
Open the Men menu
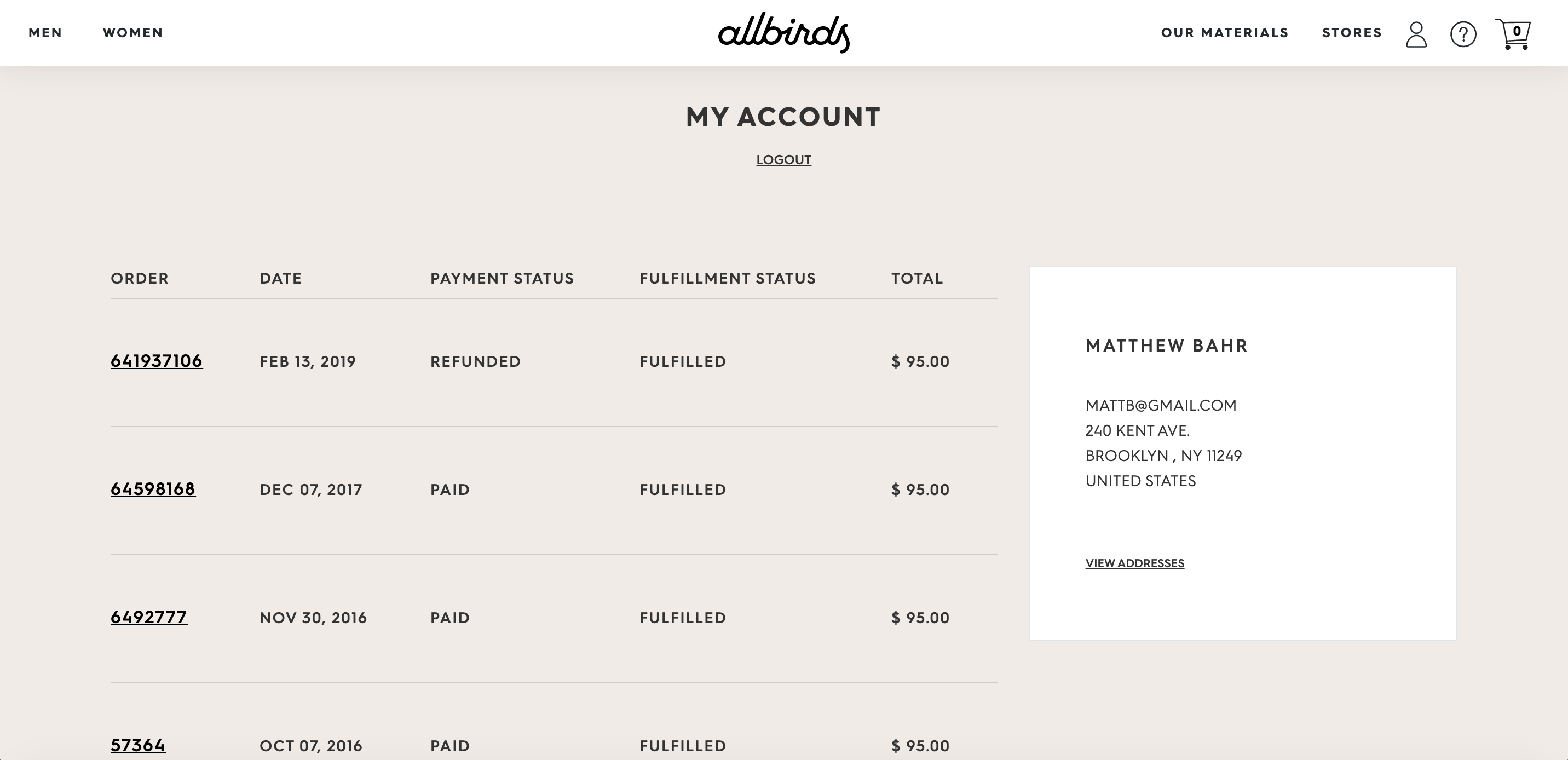click(45, 33)
